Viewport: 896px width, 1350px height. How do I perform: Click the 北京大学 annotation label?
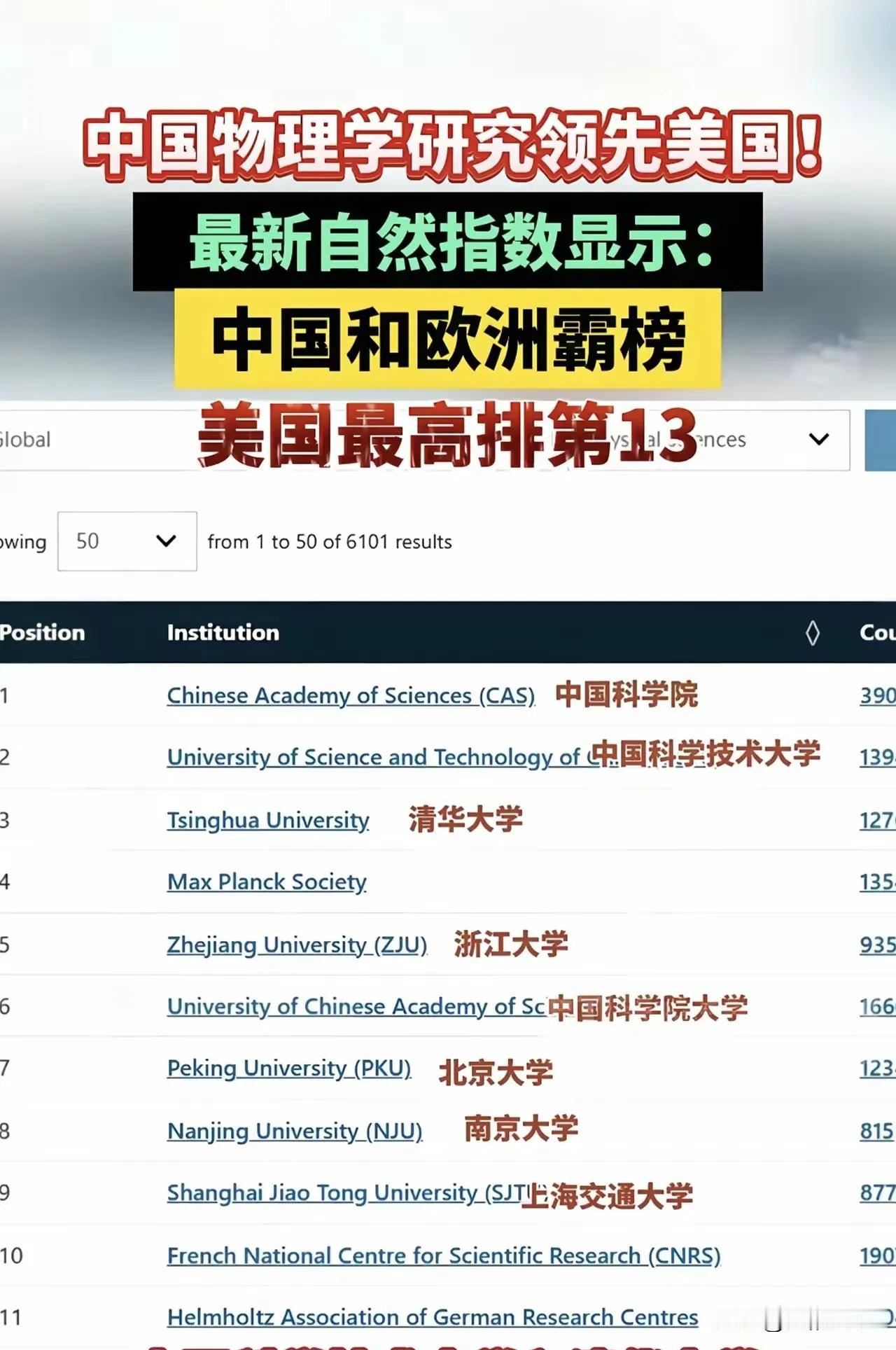(x=496, y=1073)
